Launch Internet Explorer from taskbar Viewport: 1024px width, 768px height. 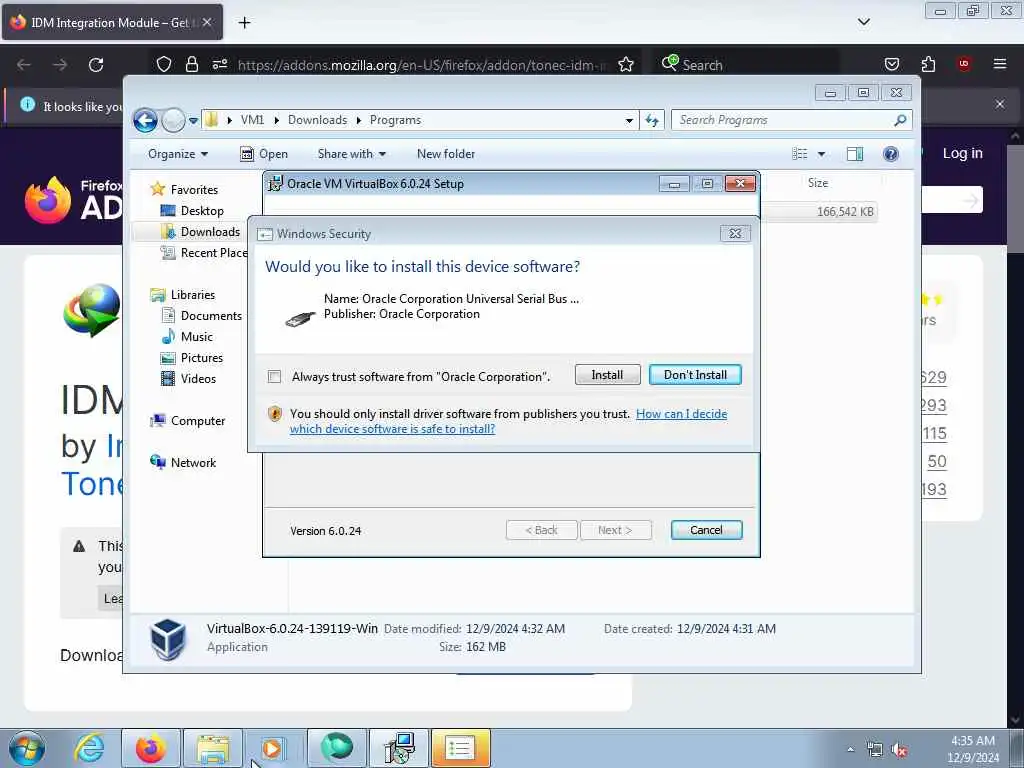point(89,748)
